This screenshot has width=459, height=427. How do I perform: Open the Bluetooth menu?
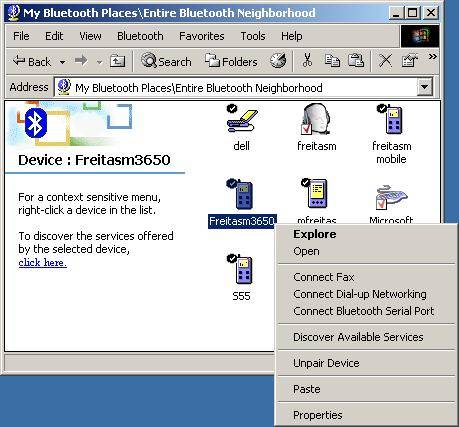click(140, 36)
